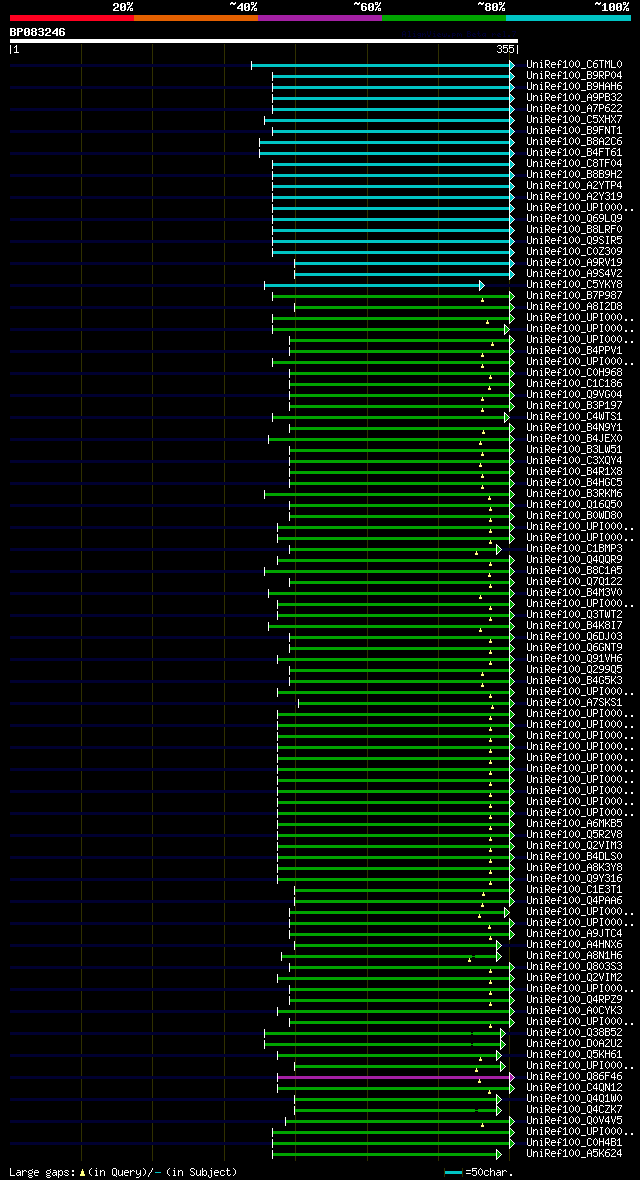Click hit label UniRef100_A9JTC4

tap(574, 933)
